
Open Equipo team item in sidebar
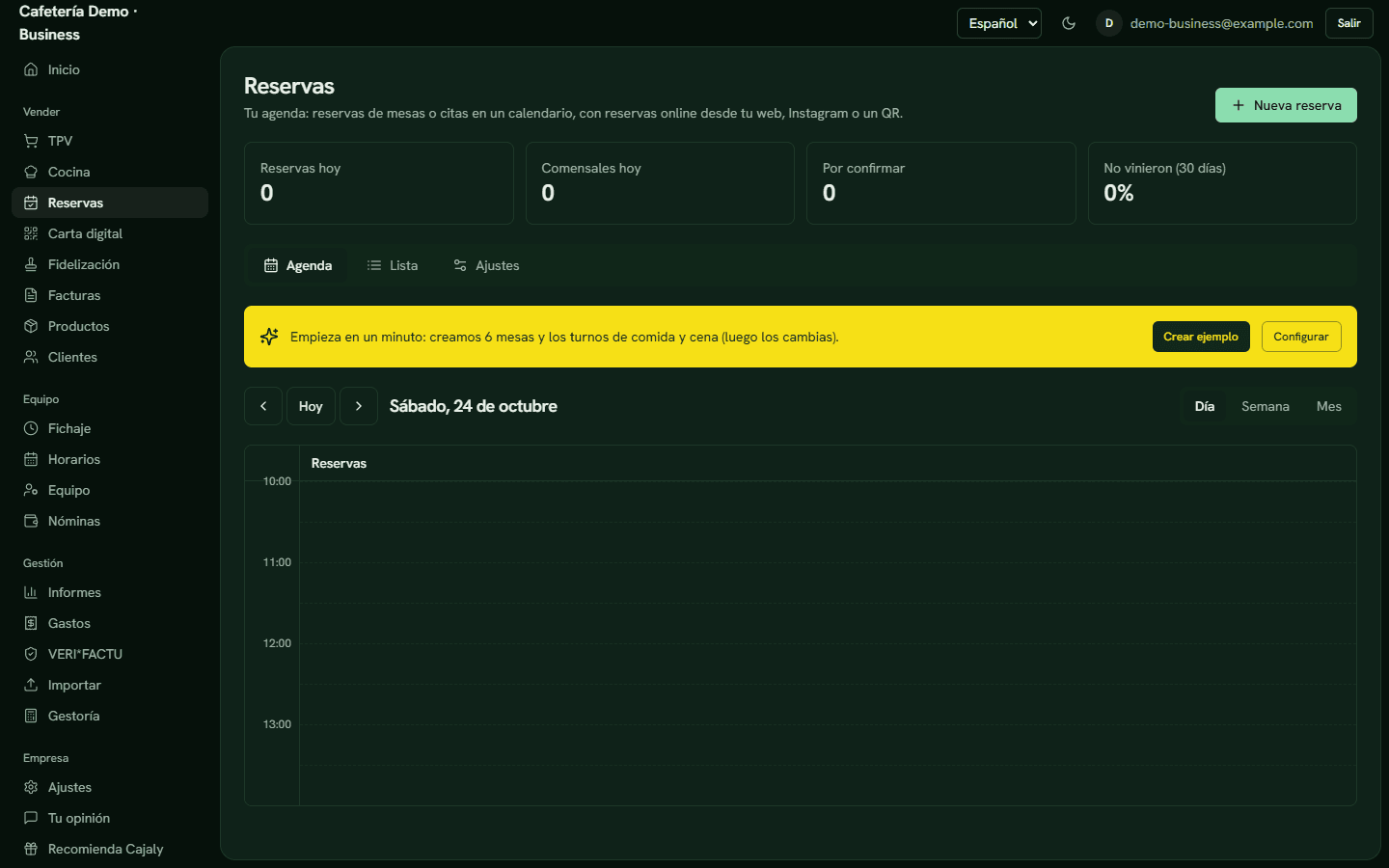[x=110, y=490]
